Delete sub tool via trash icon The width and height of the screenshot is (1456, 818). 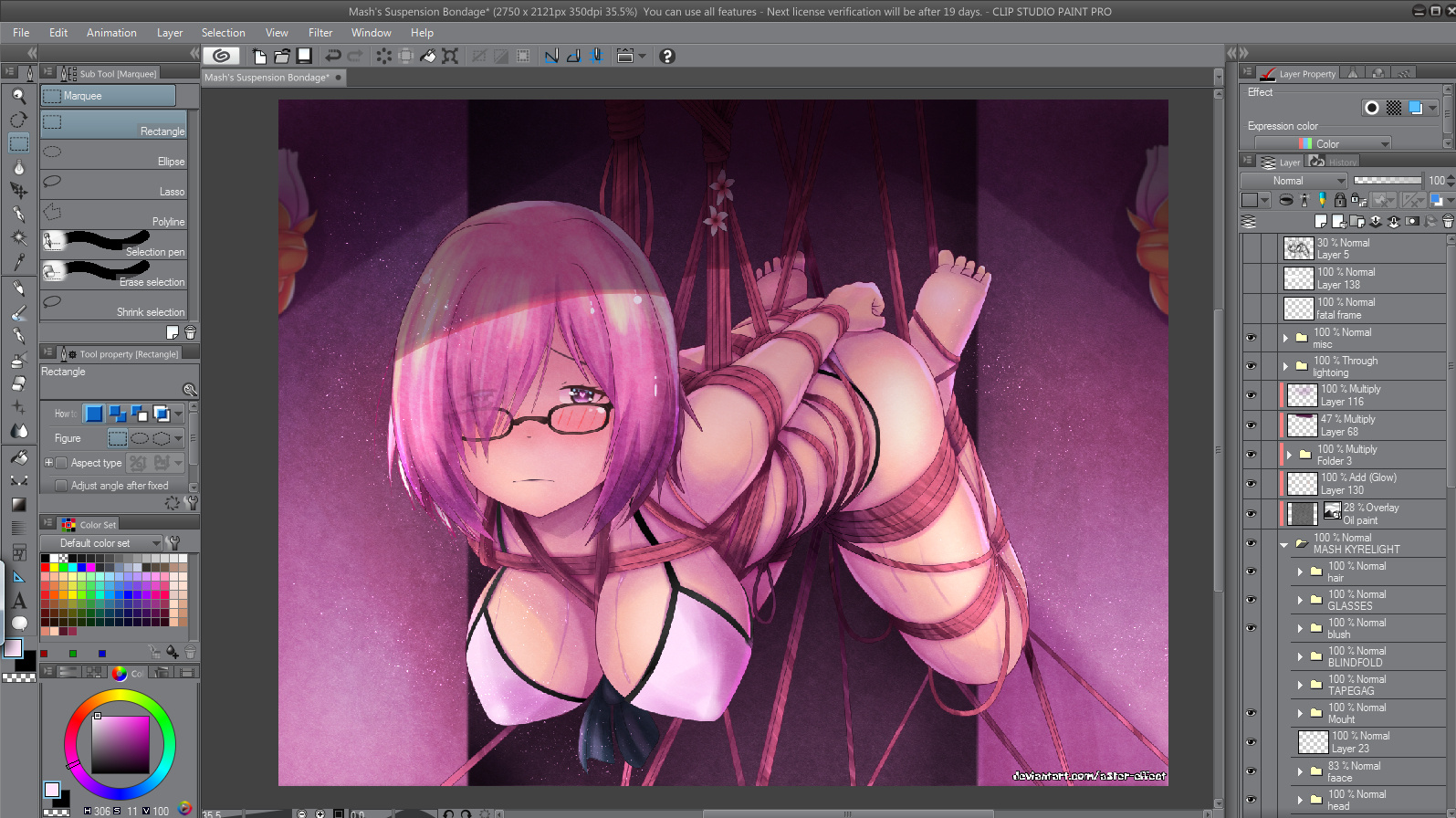190,332
